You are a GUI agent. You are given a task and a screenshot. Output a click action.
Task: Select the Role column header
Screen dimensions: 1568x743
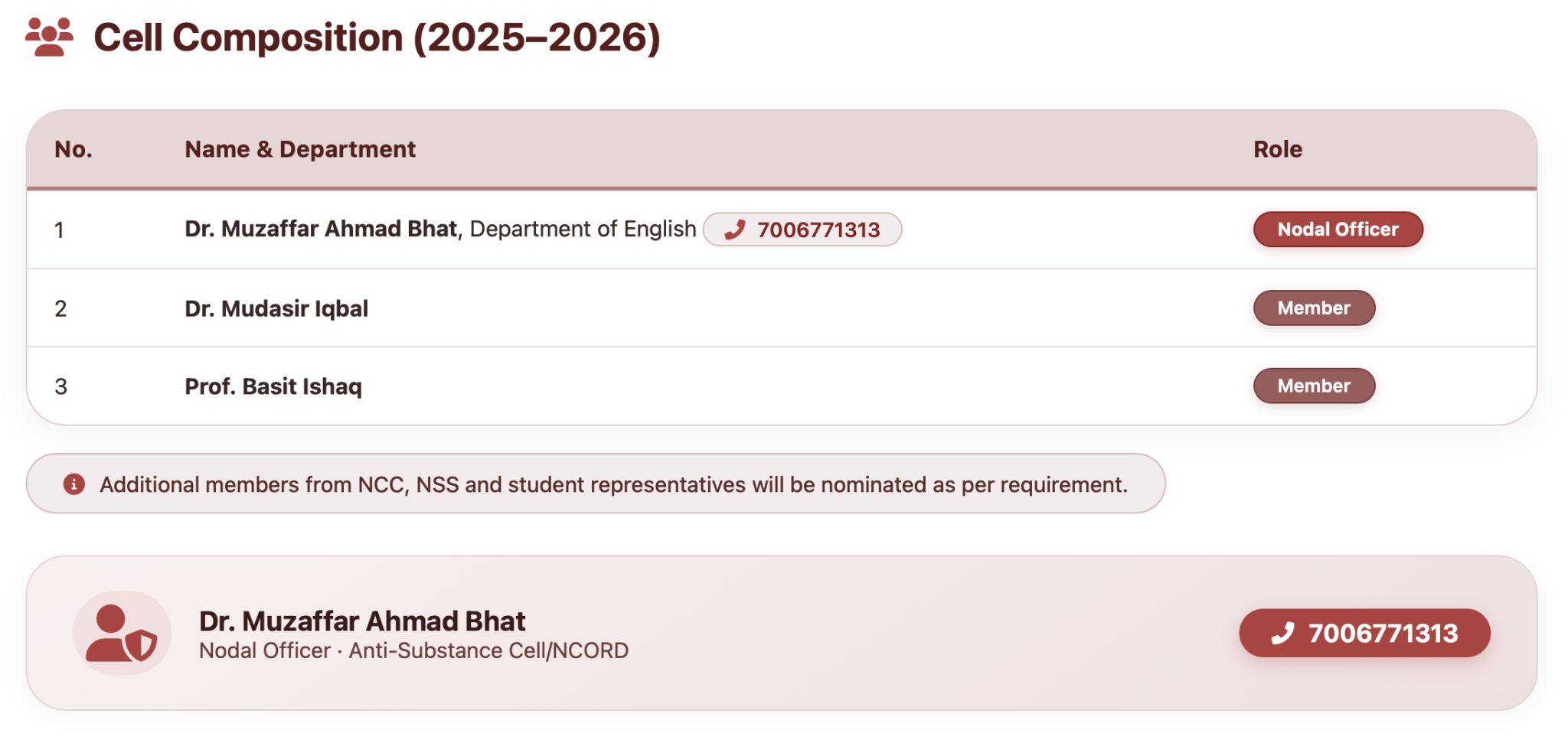point(1278,149)
